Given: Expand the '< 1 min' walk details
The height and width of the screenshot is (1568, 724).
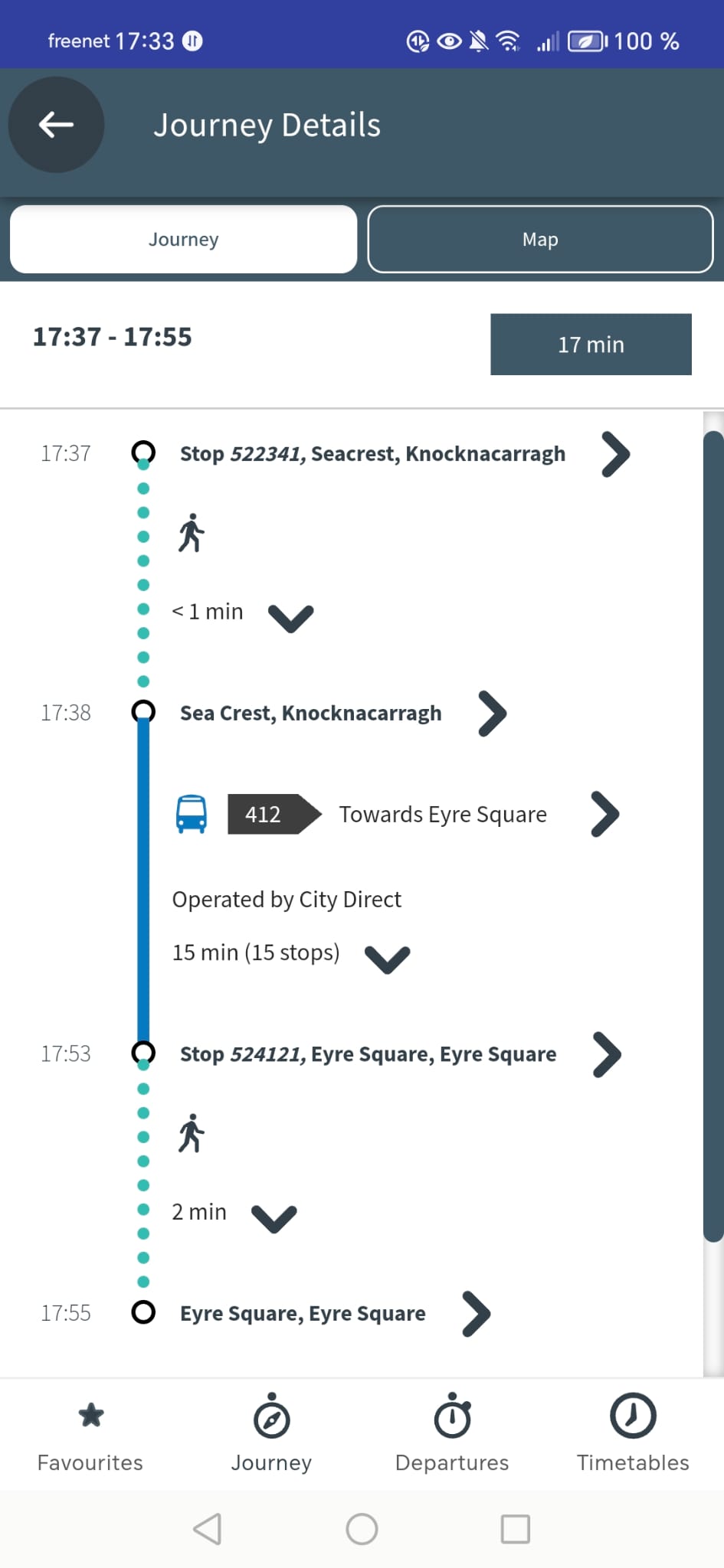Looking at the screenshot, I should coord(291,616).
